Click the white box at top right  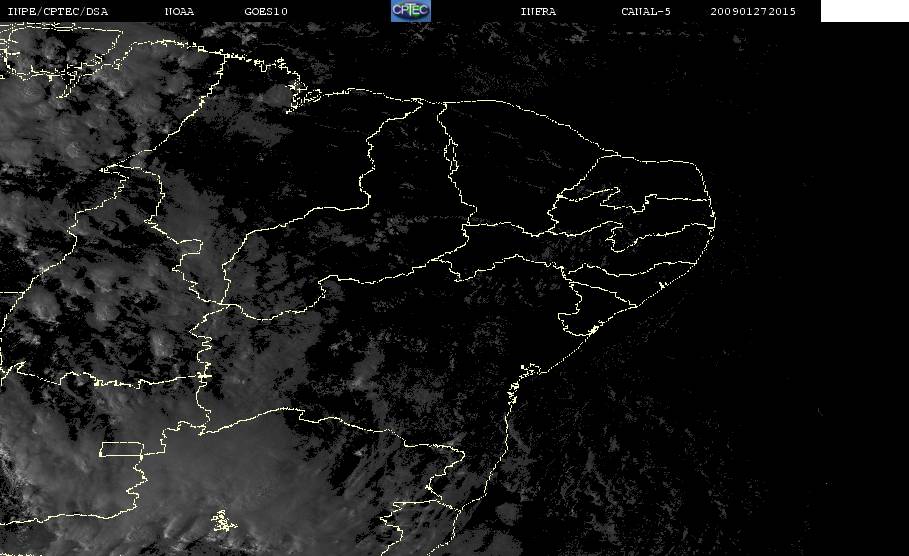865,11
